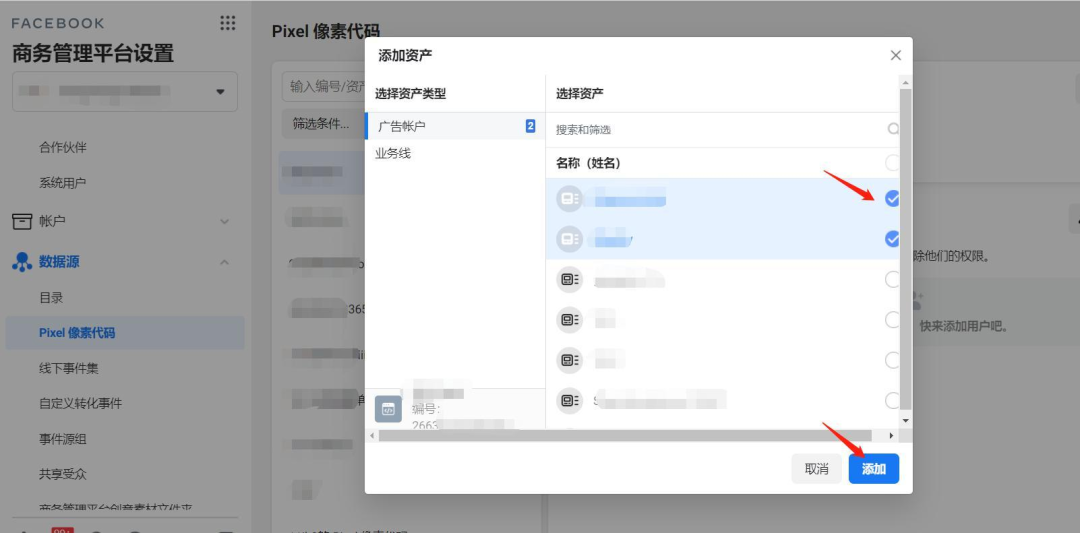Screen dimensions: 1080x533
Task: Click the 名称（姓名） column header
Action: [589, 164]
